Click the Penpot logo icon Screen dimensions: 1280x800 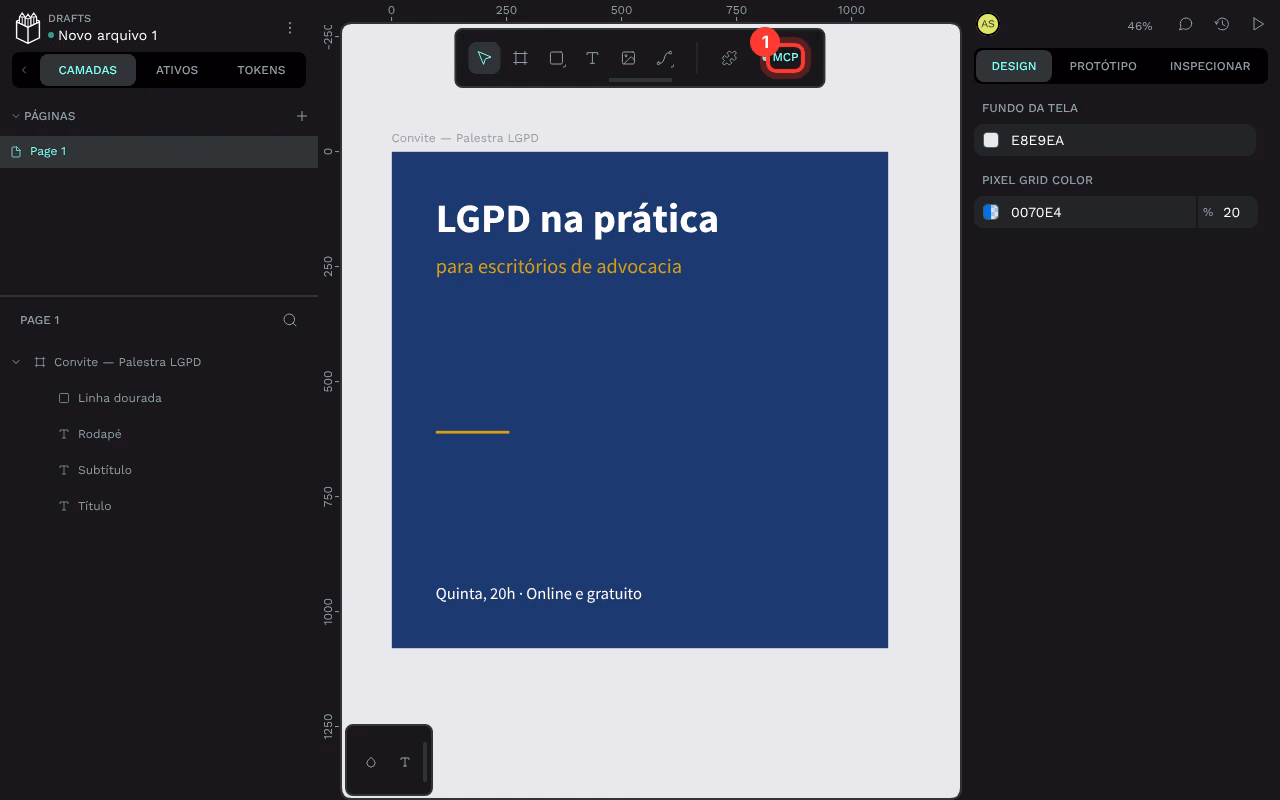tap(27, 28)
